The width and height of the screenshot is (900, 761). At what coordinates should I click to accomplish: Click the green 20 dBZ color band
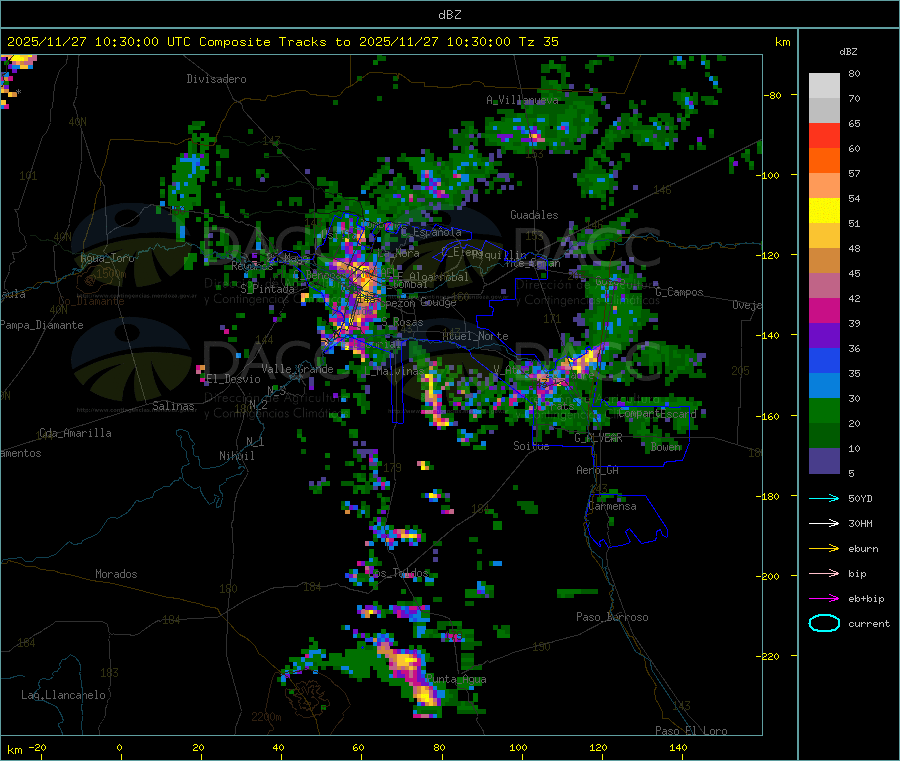point(824,410)
